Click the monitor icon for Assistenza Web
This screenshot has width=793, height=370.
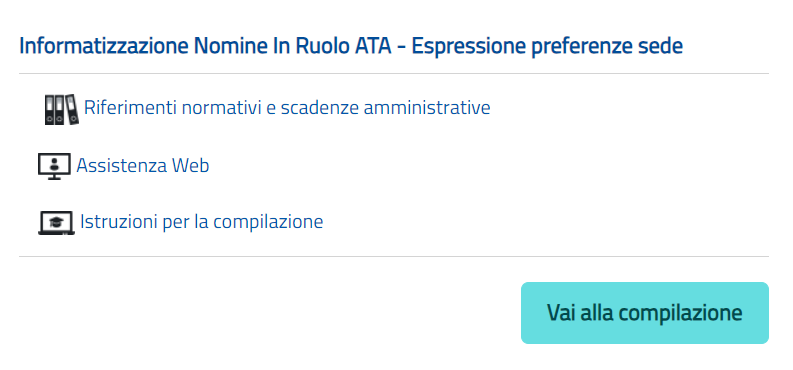(x=55, y=166)
